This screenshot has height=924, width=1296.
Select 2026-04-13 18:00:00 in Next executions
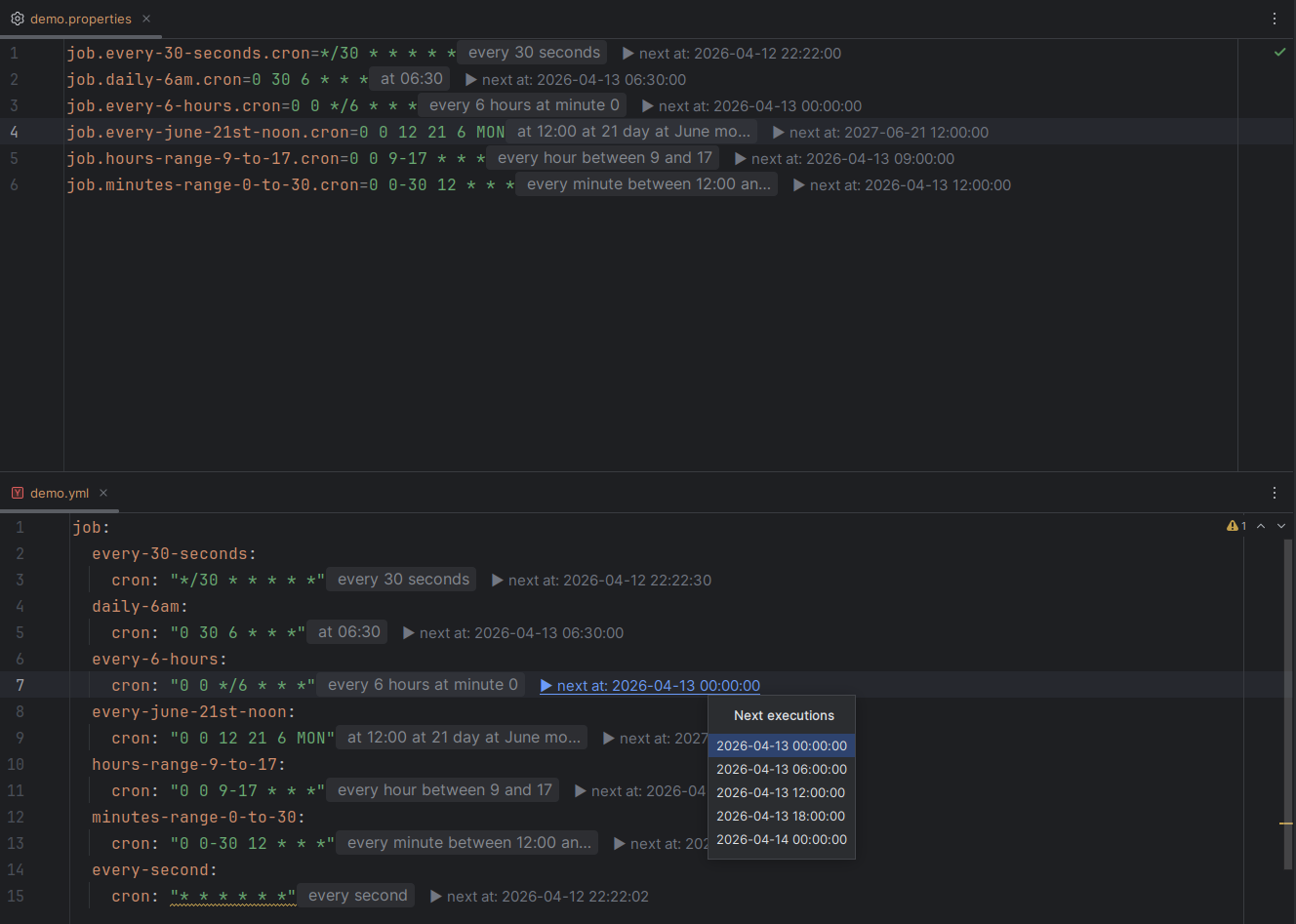click(782, 816)
